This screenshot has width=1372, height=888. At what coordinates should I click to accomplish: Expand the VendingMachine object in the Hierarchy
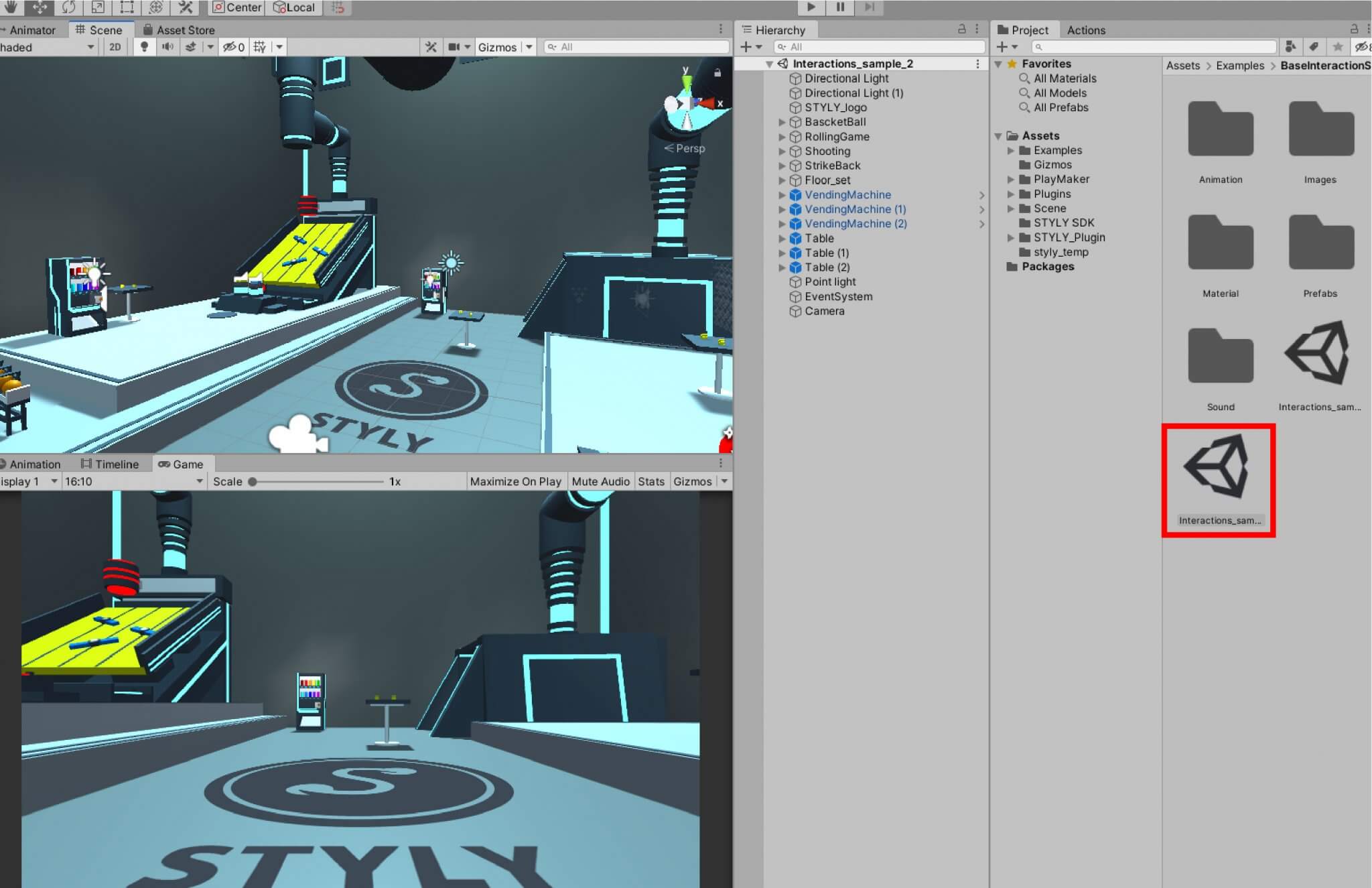[x=782, y=195]
